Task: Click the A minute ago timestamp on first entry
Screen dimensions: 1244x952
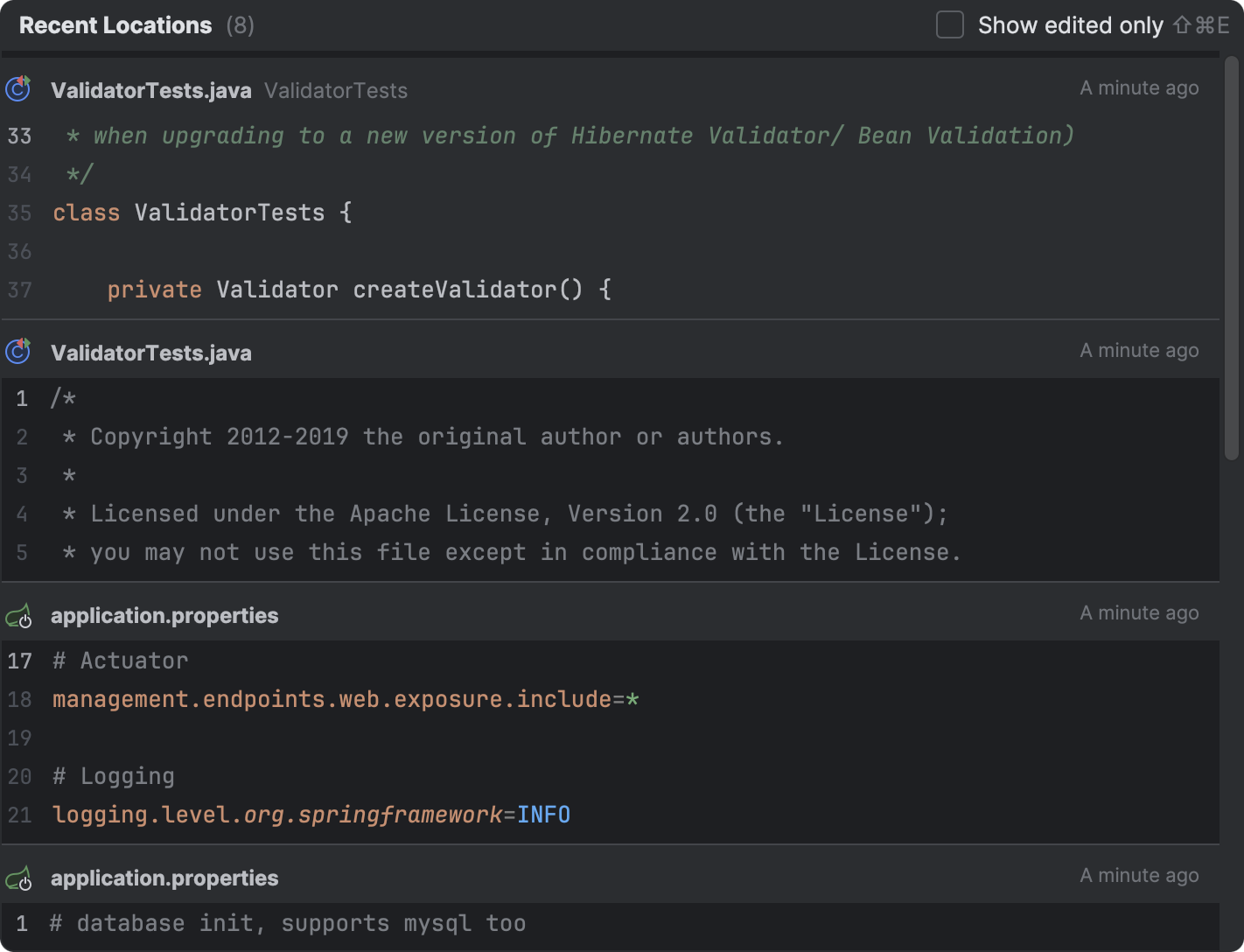Action: click(x=1139, y=87)
